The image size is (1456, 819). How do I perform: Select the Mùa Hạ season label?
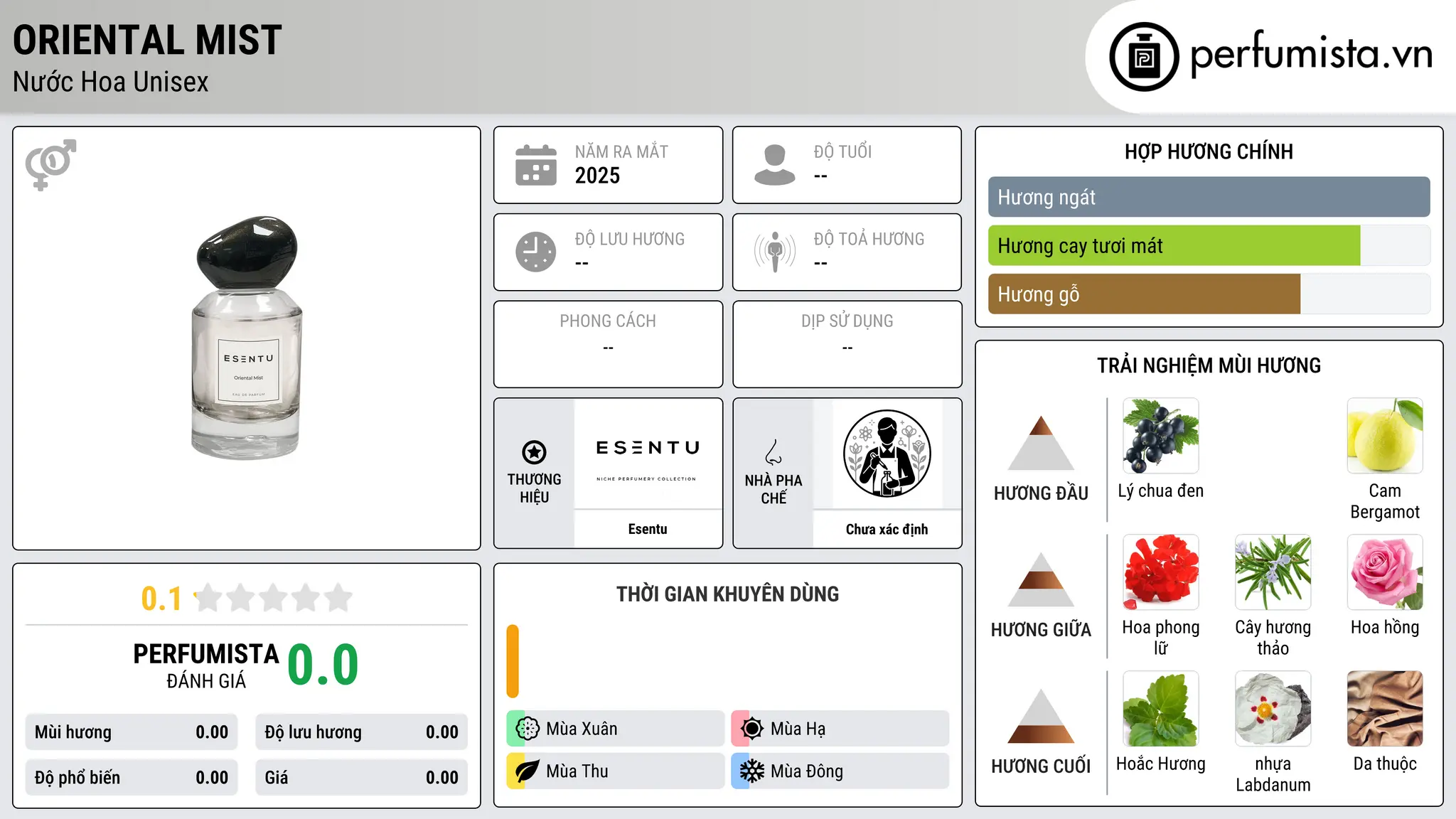click(x=798, y=729)
